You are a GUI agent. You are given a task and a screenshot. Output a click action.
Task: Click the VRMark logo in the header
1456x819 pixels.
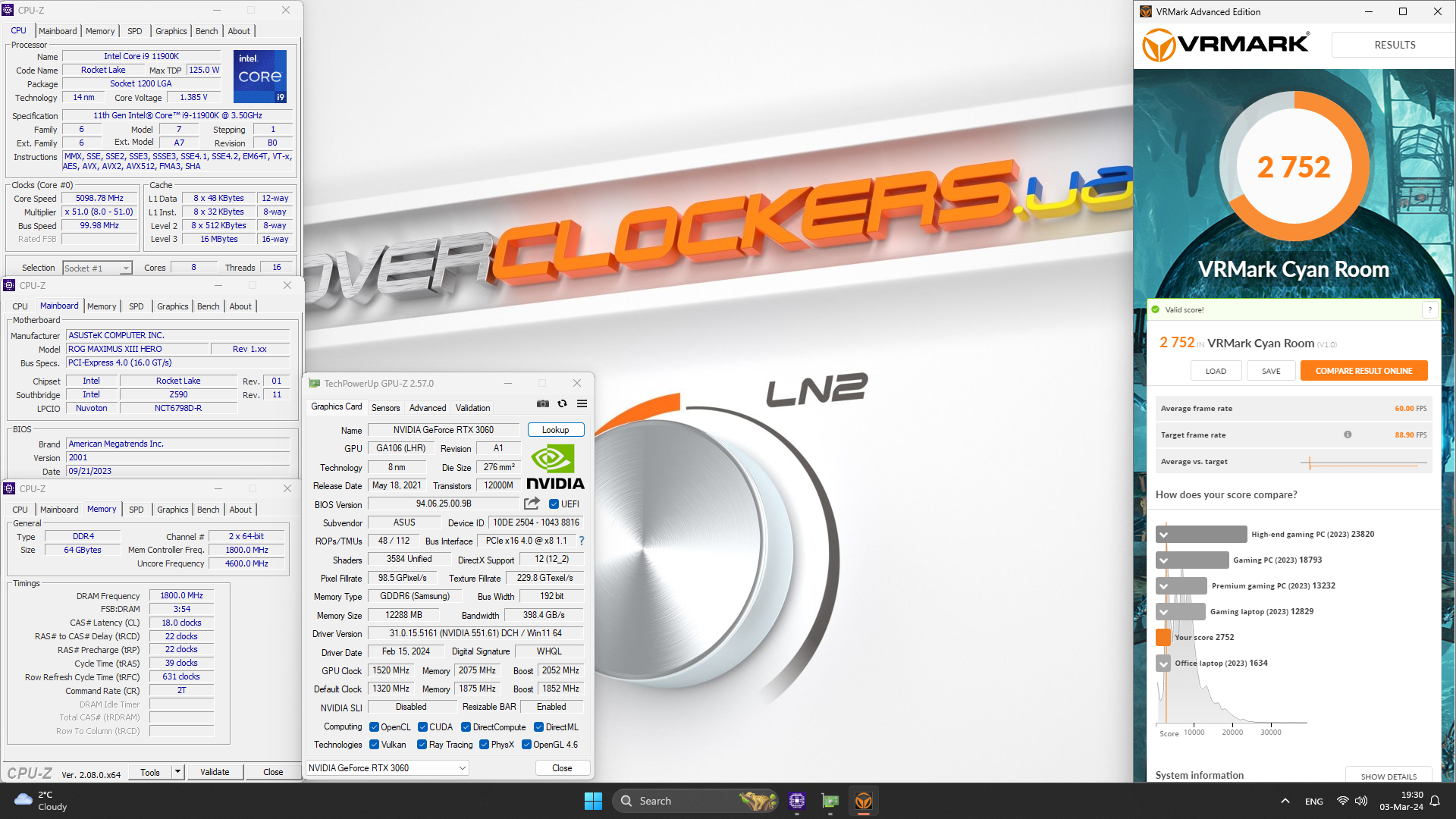(1225, 45)
